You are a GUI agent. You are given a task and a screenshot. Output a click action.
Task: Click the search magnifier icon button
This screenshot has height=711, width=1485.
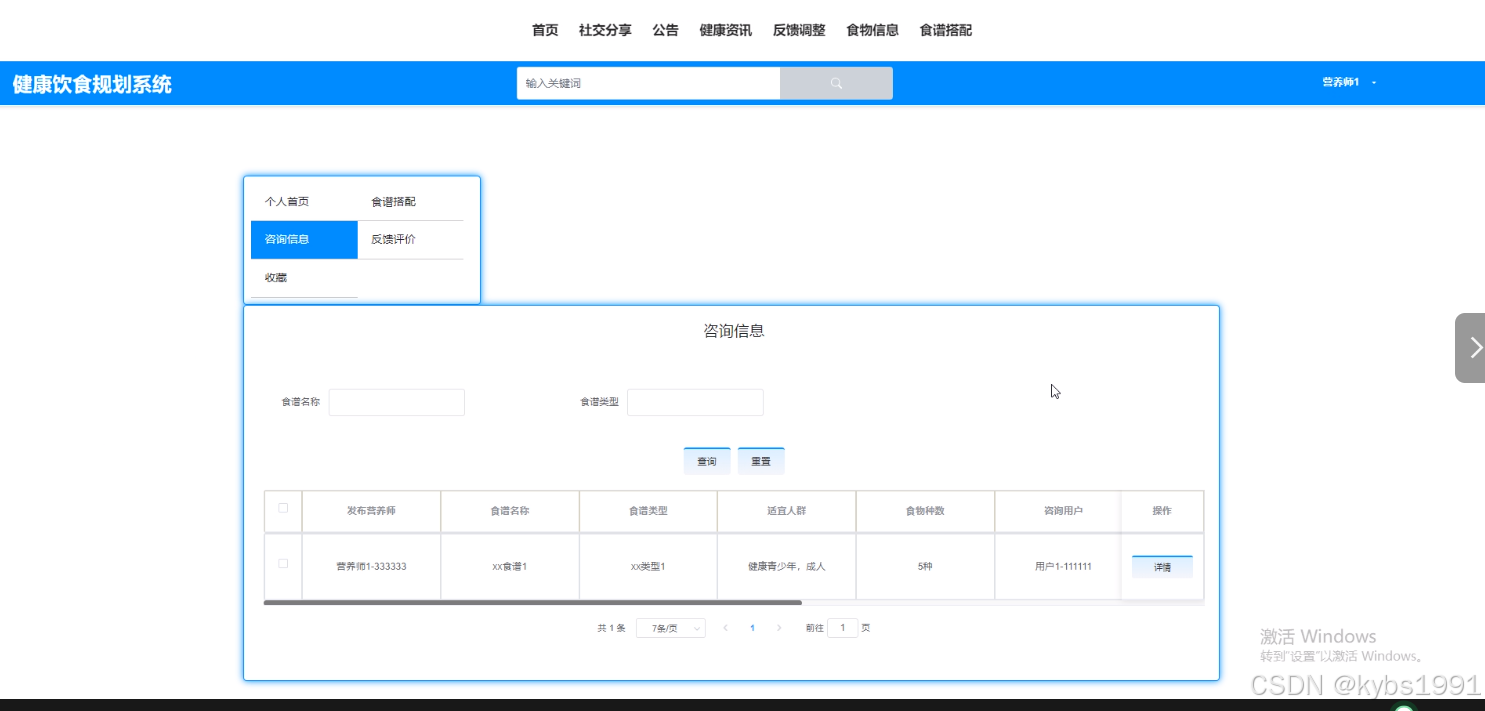click(836, 83)
